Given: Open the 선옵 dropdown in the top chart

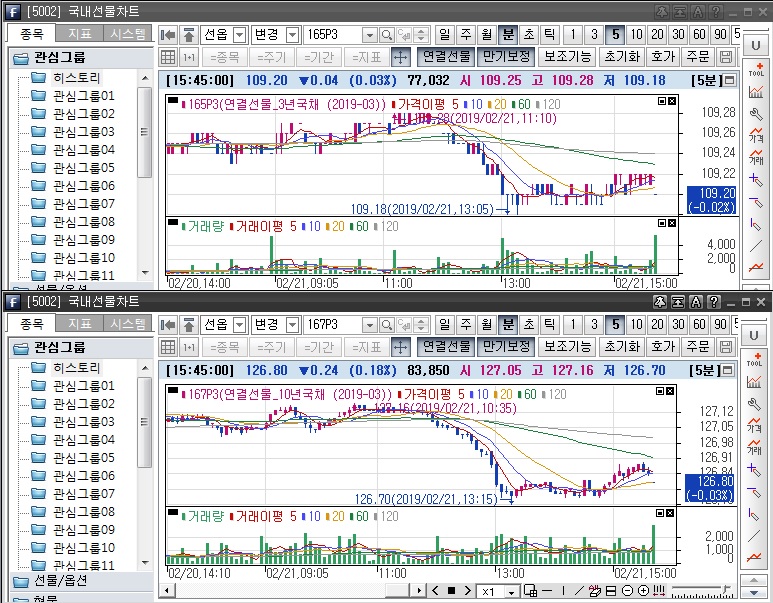Looking at the screenshot, I should tap(239, 35).
